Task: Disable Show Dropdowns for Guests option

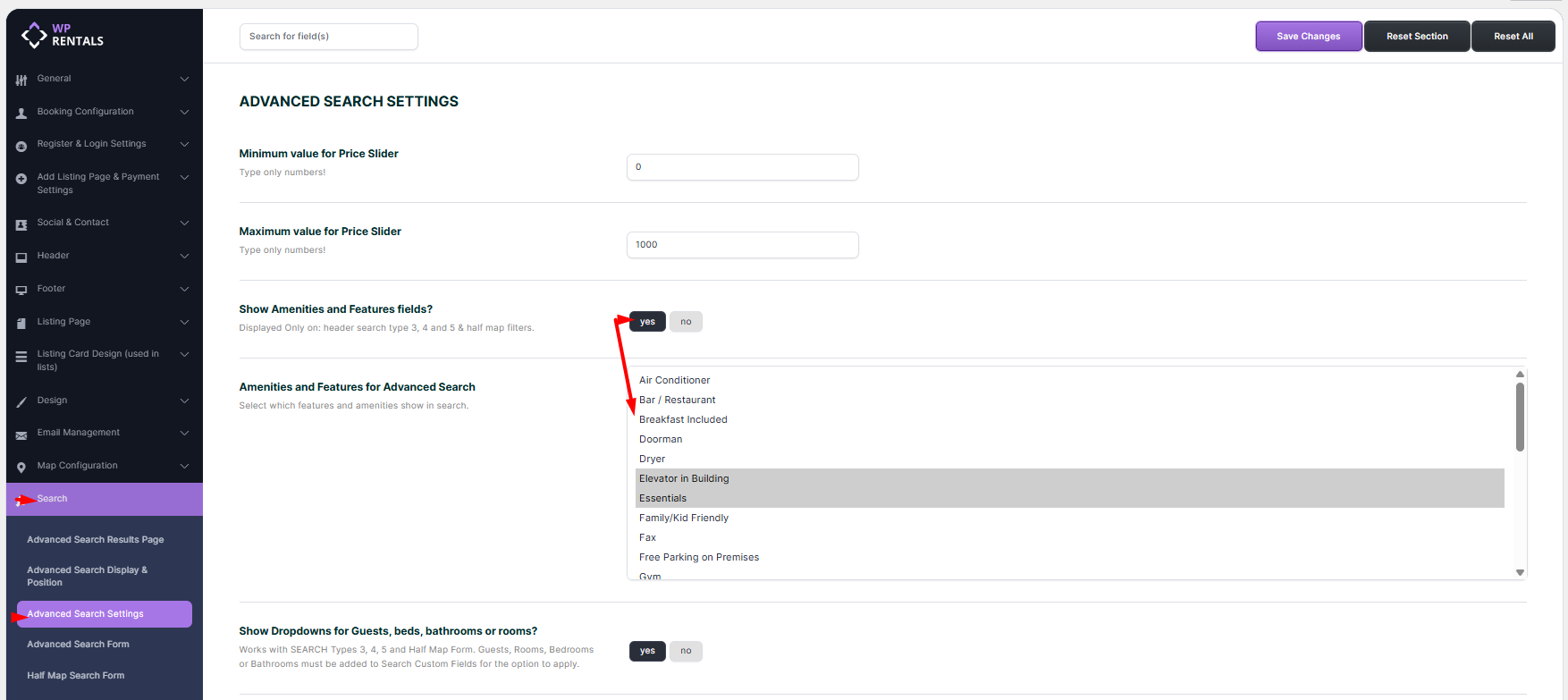Action: [686, 651]
